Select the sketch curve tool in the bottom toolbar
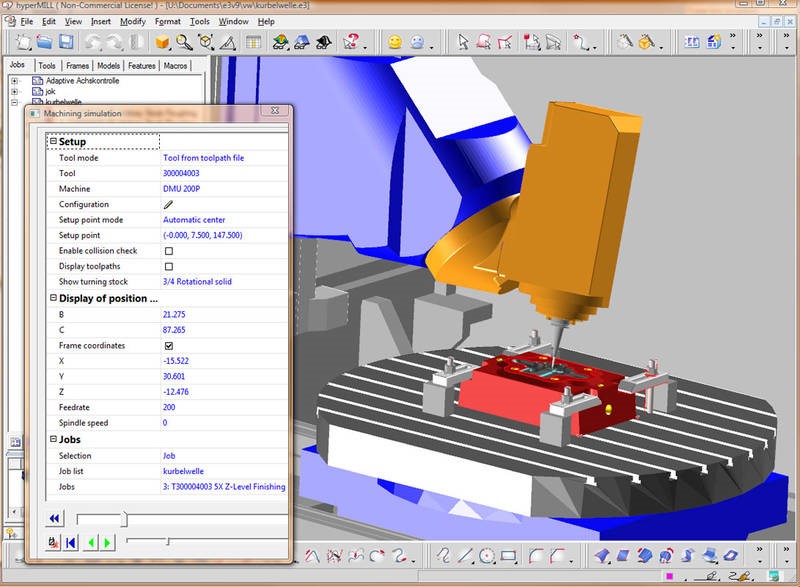This screenshot has height=587, width=800. [x=443, y=555]
